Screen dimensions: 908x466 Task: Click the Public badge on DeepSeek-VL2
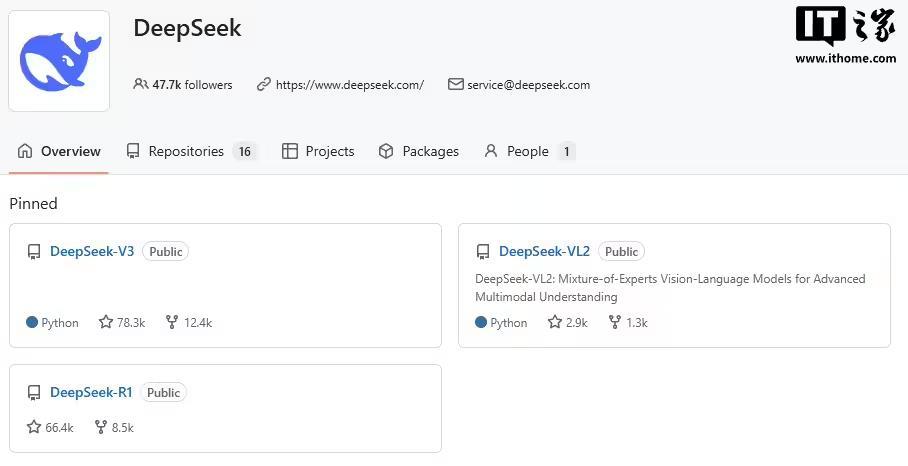(x=621, y=251)
